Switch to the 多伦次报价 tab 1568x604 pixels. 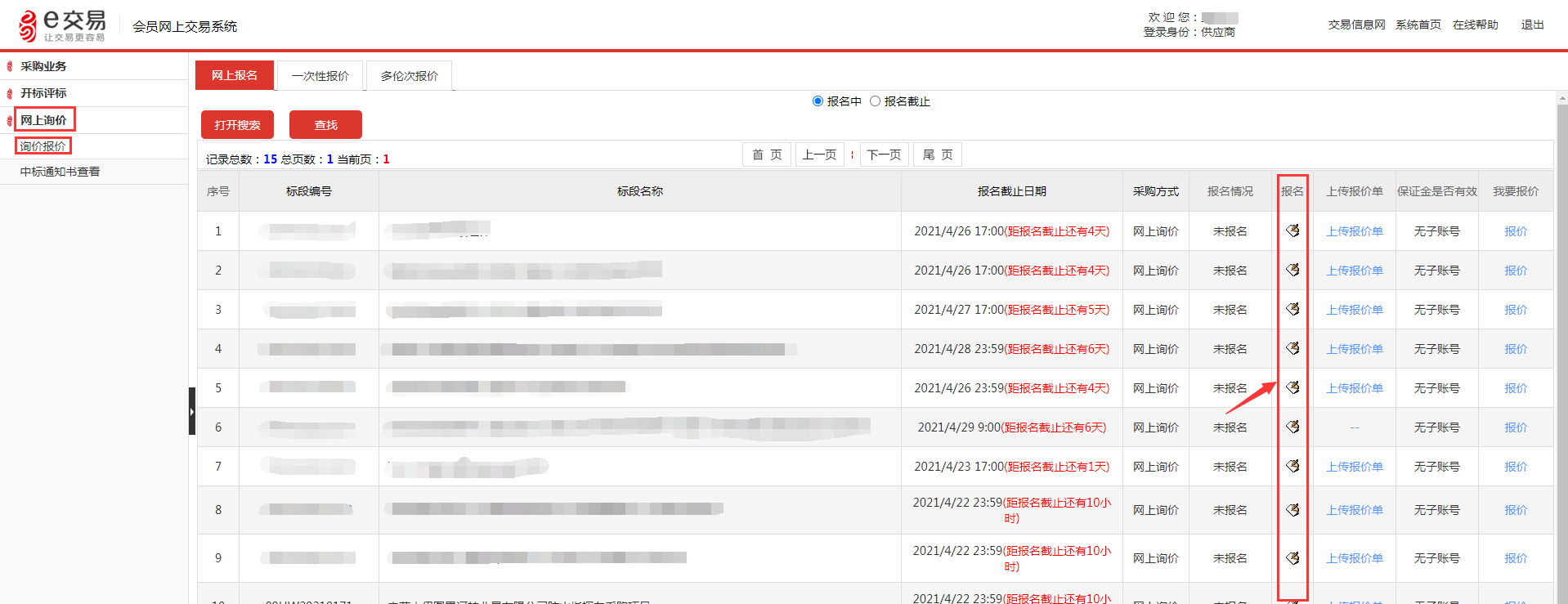(409, 76)
